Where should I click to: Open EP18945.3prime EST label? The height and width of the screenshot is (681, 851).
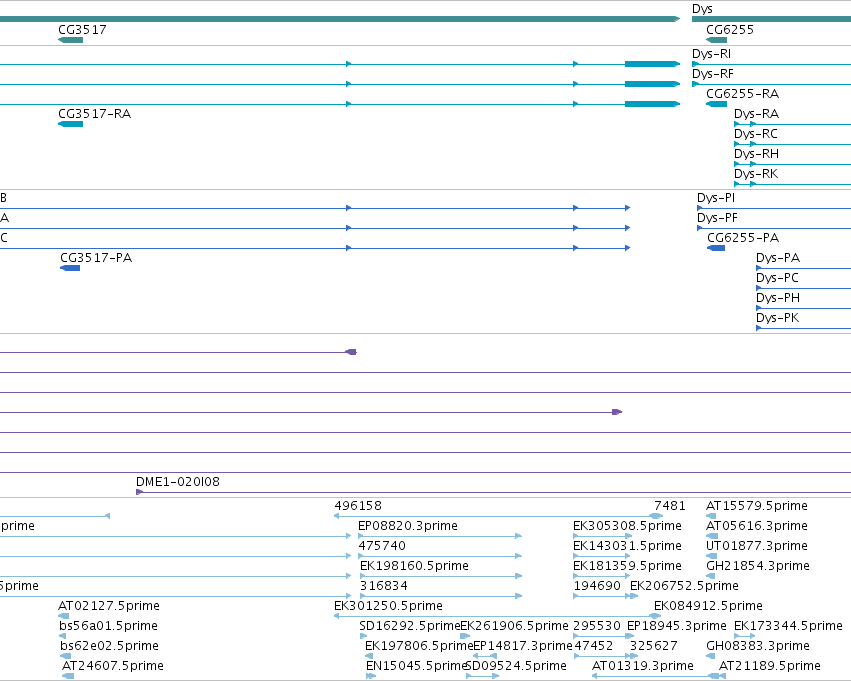[677, 626]
